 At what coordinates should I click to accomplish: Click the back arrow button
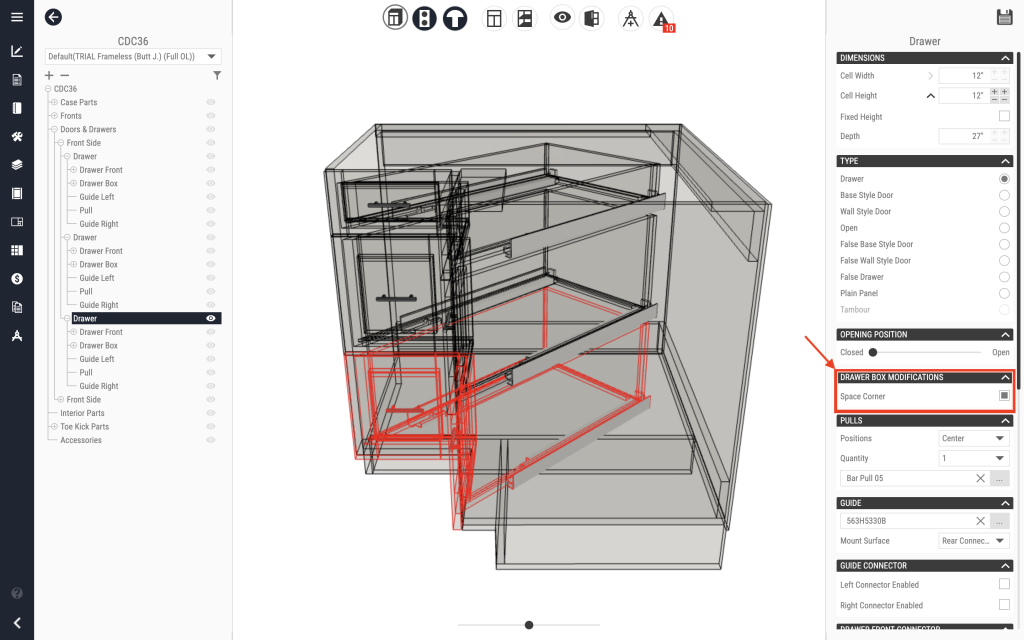(x=53, y=17)
